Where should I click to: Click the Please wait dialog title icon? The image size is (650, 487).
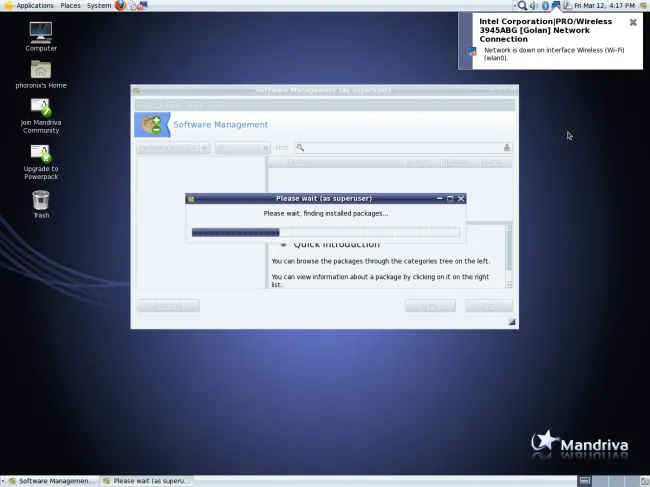[x=191, y=199]
